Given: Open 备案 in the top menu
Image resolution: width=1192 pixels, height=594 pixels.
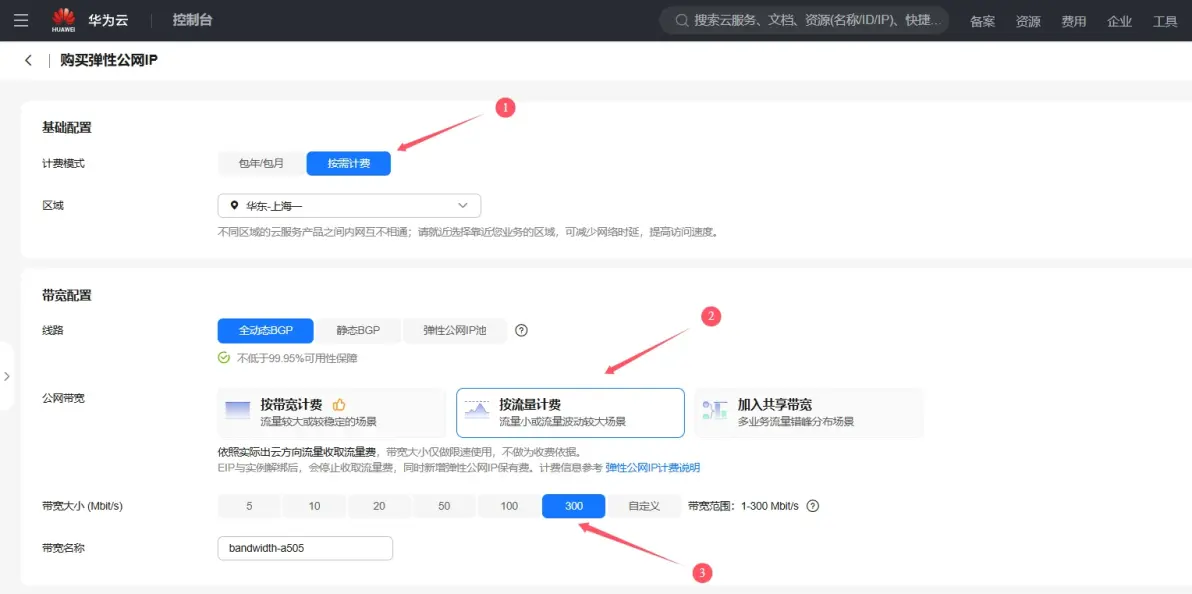Looking at the screenshot, I should tap(982, 21).
